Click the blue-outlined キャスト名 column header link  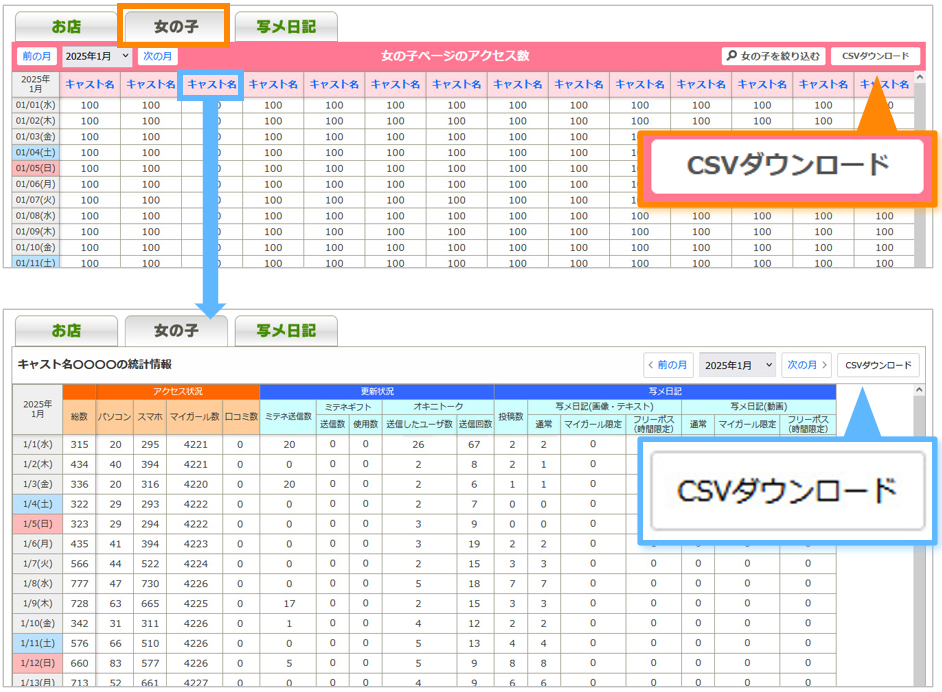(211, 85)
